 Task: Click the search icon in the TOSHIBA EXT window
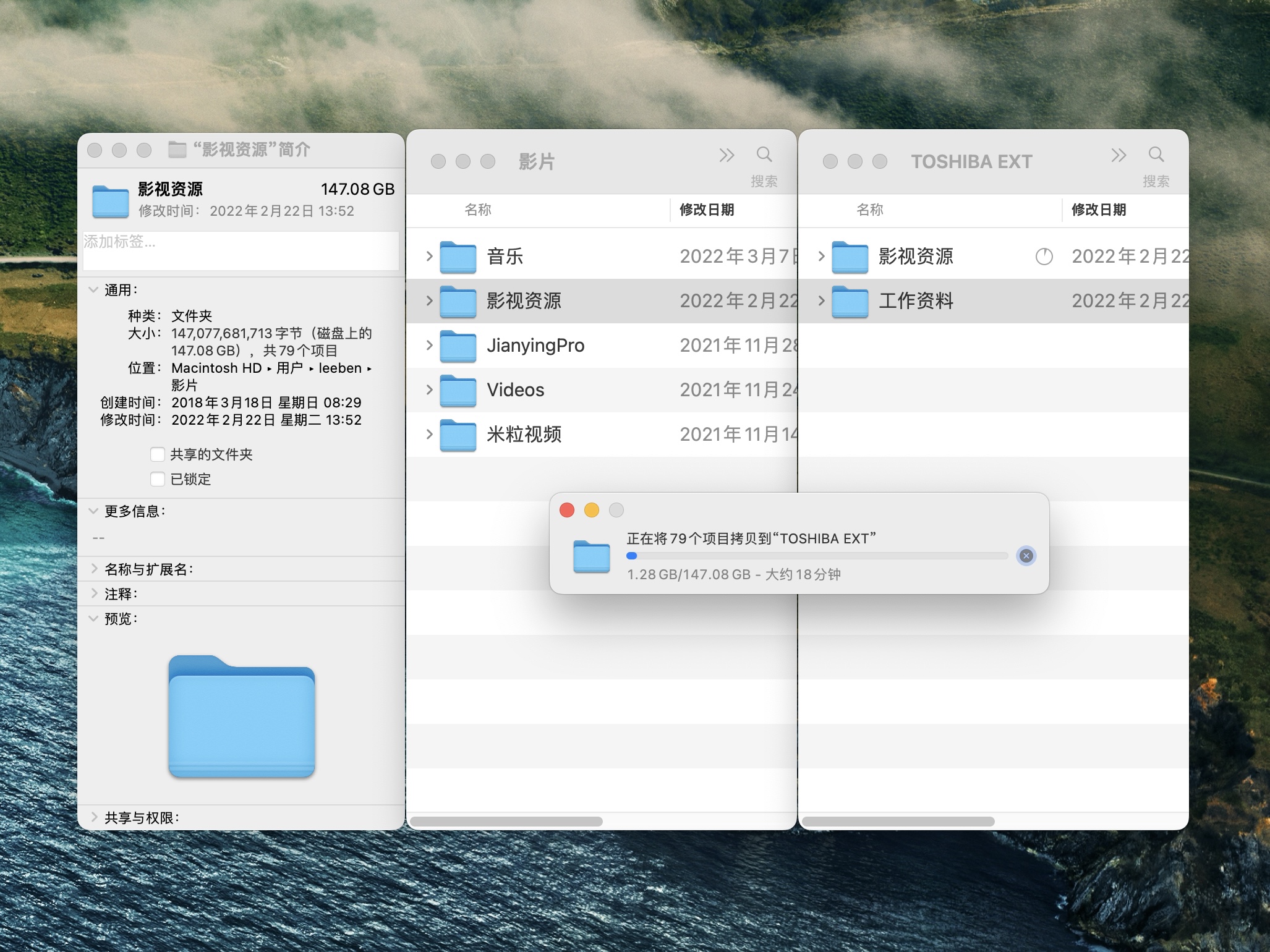coord(1155,155)
